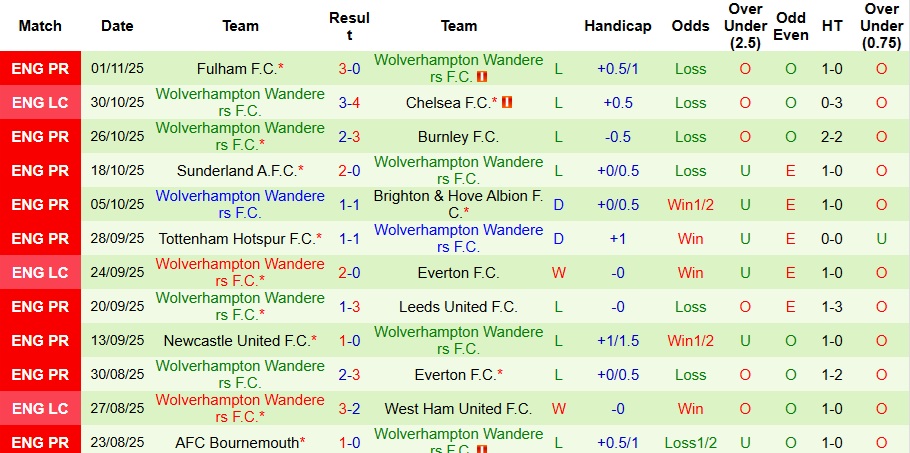Click the Odd Even column header

(x=790, y=26)
